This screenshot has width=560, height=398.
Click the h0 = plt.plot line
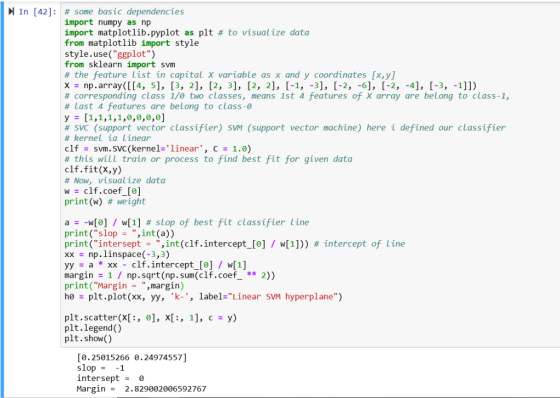pyautogui.click(x=203, y=297)
